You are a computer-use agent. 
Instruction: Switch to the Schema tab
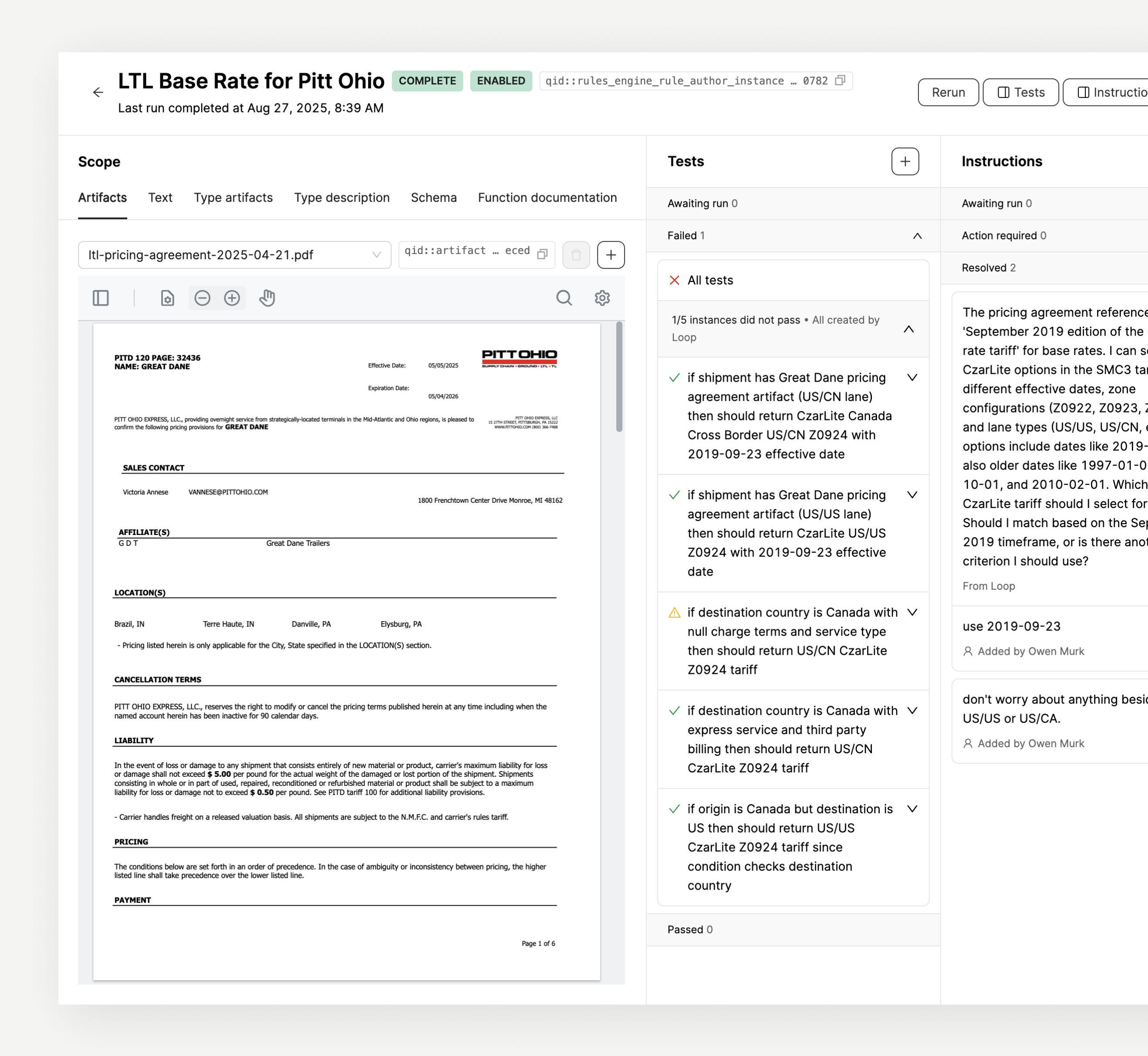[433, 198]
